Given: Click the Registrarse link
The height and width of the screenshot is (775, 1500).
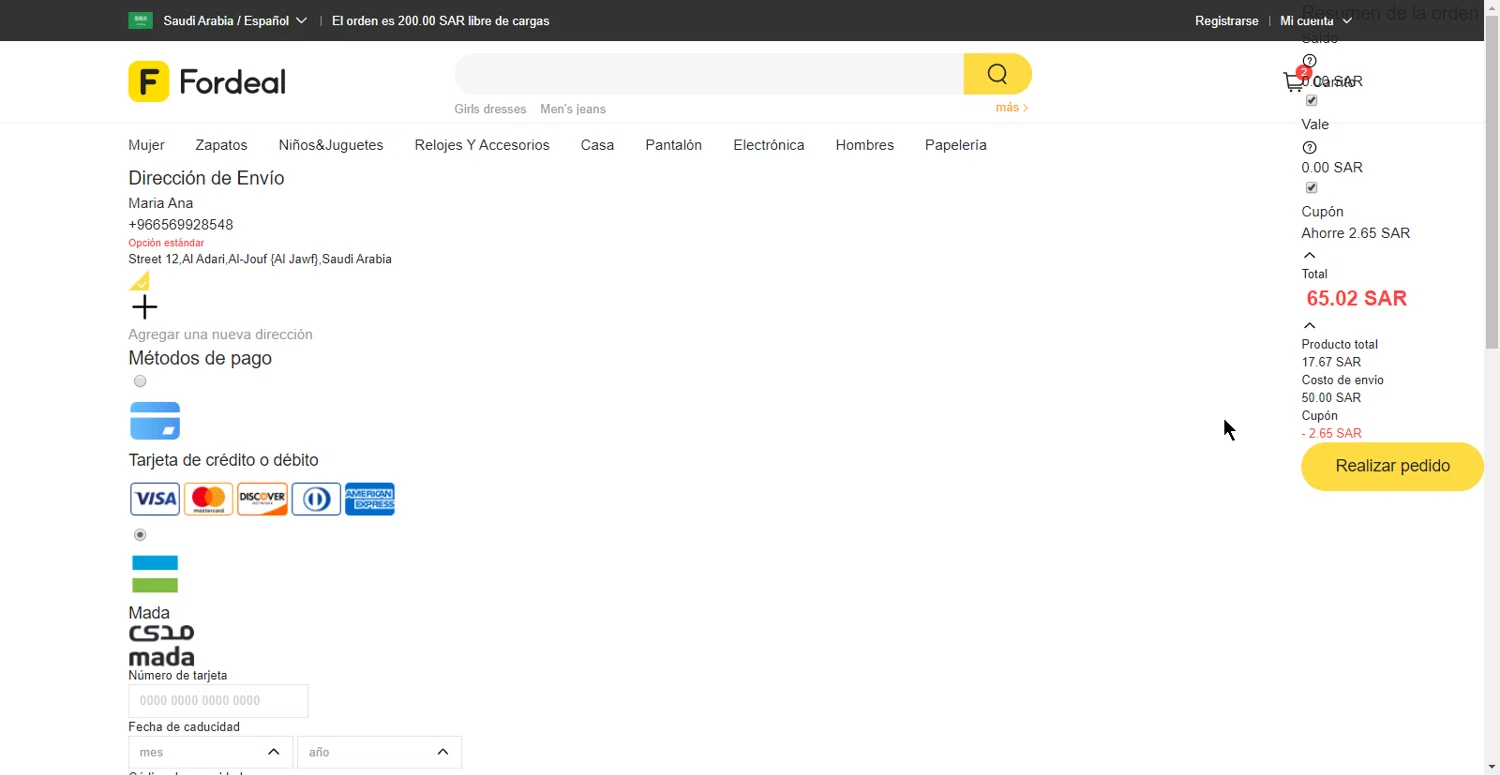Looking at the screenshot, I should 1227,21.
